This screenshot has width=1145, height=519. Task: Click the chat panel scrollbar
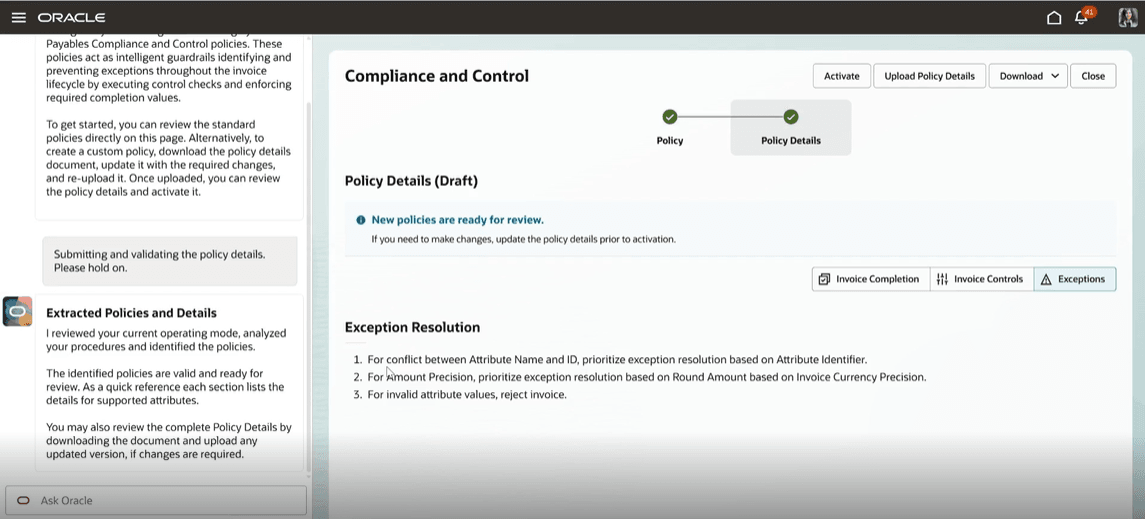[308, 285]
